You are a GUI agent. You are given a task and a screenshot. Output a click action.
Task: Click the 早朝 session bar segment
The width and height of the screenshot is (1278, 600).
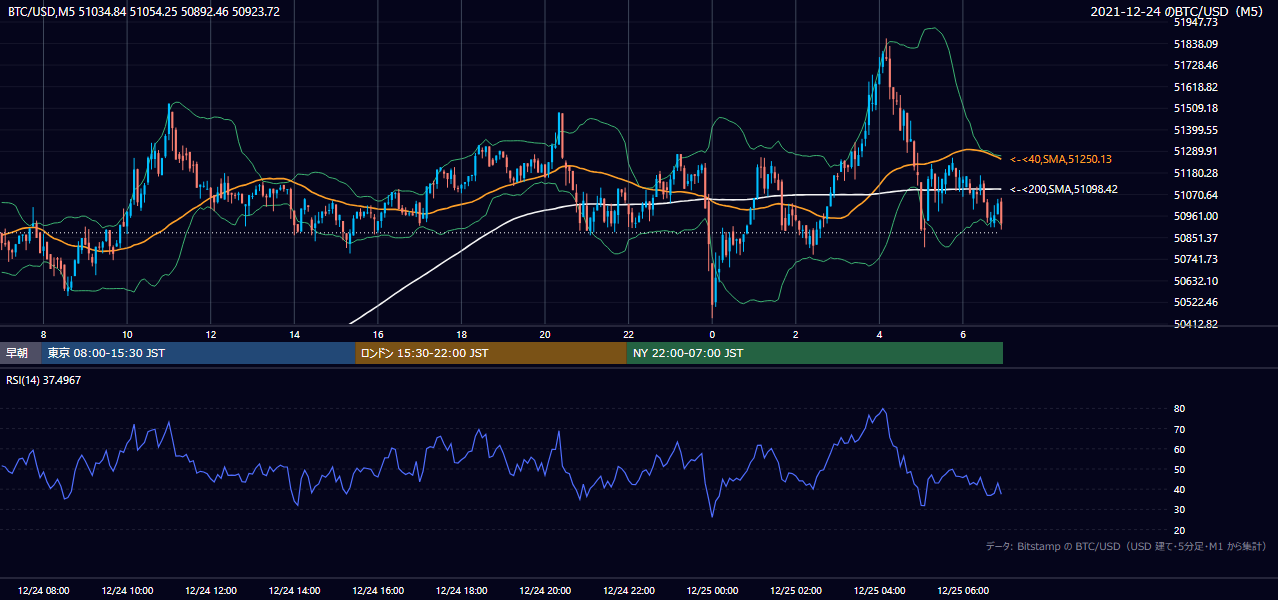coord(20,353)
